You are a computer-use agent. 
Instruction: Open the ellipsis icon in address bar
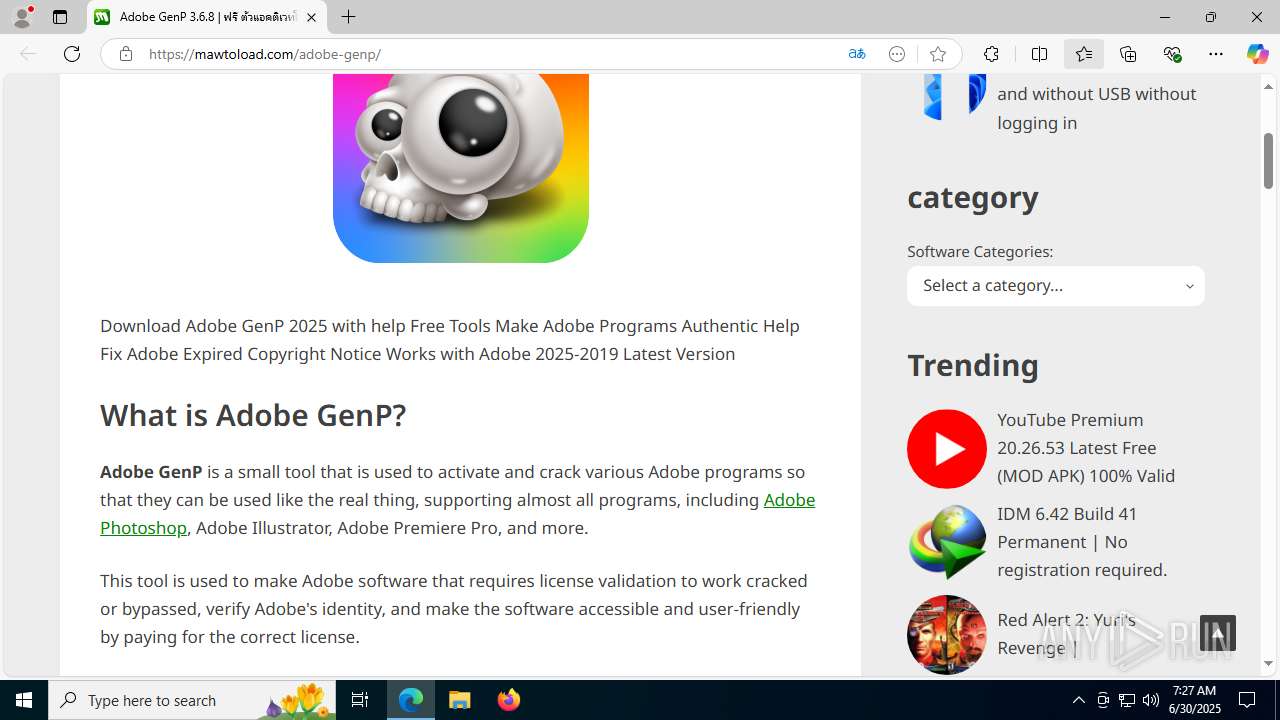897,54
